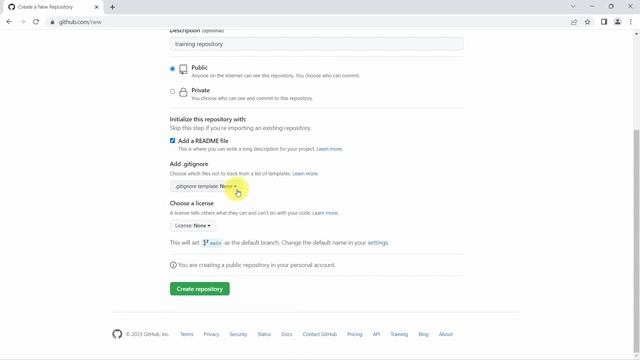Click the tab search chevron

pos(573,7)
